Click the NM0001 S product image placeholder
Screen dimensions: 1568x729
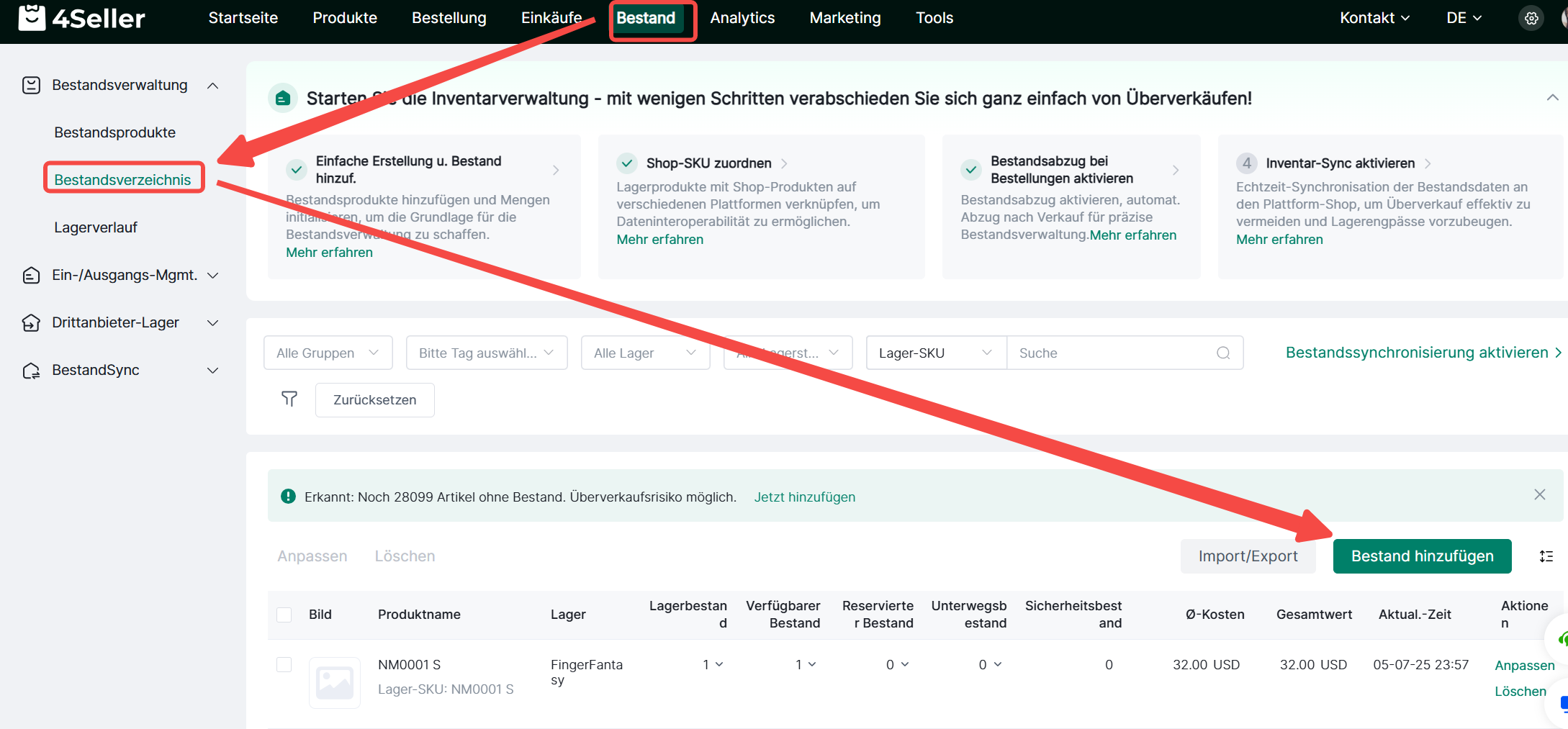coord(335,682)
